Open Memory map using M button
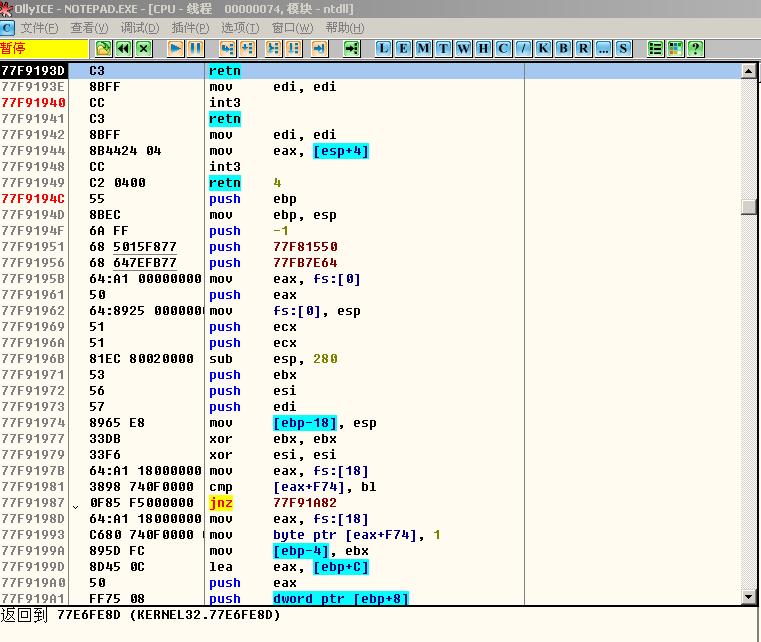761x642 pixels. point(424,48)
